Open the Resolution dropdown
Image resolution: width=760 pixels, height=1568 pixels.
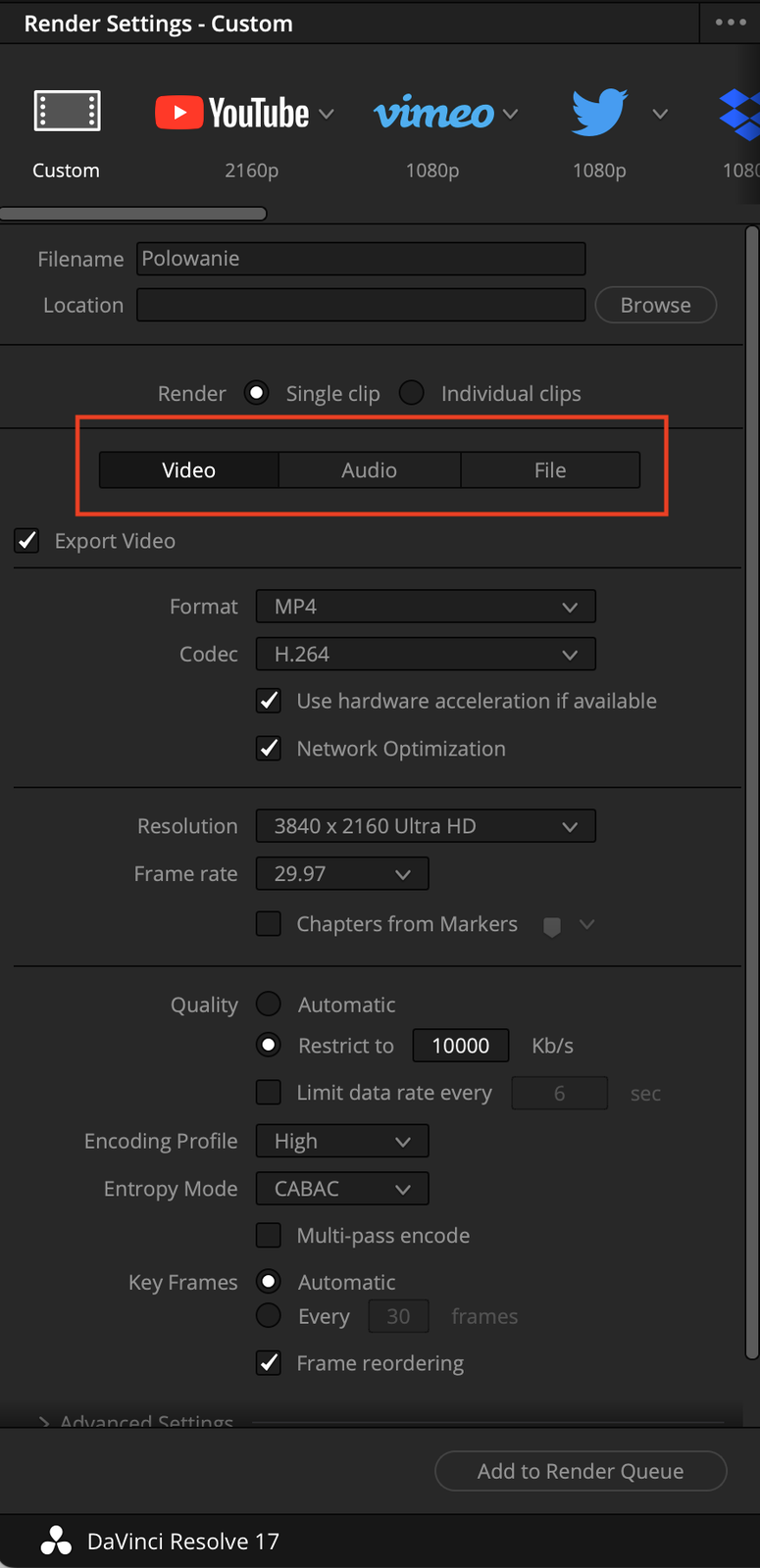(x=425, y=825)
